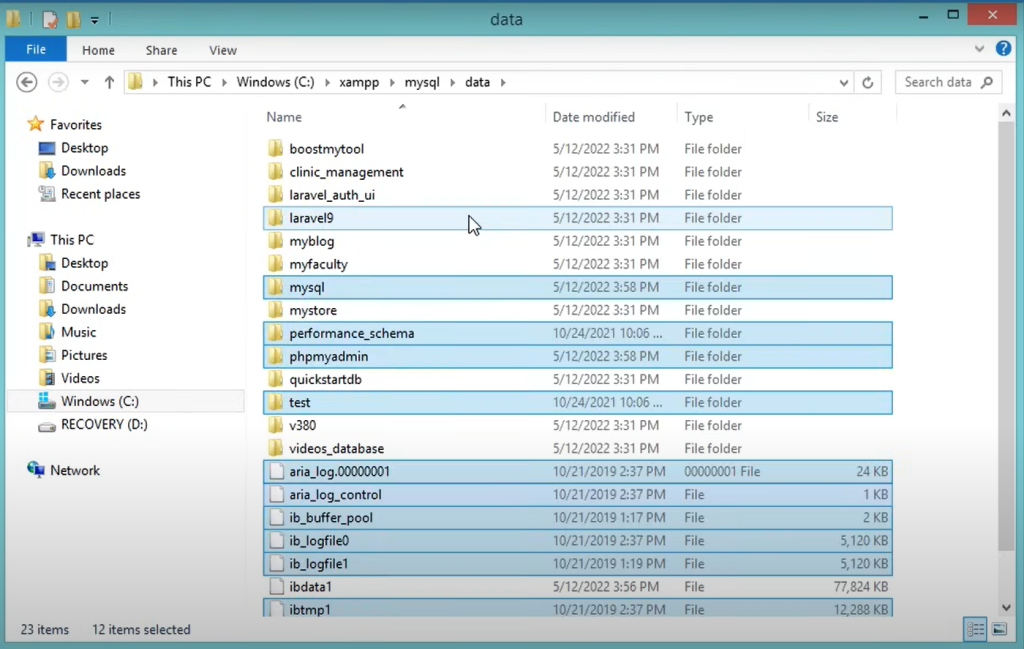This screenshot has height=649, width=1024.
Task: Open recent locations dropdown next to forward button
Action: coord(83,82)
